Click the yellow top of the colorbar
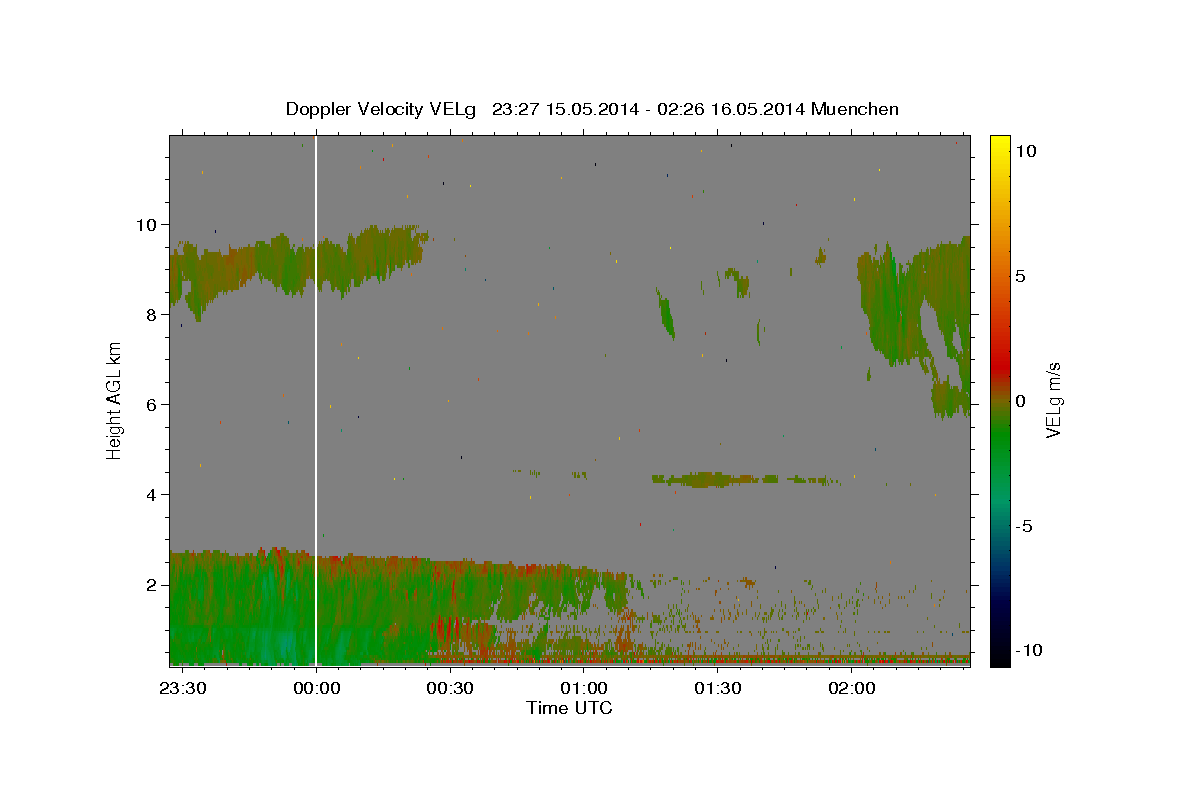This screenshot has height=800, width=1200. click(x=999, y=145)
